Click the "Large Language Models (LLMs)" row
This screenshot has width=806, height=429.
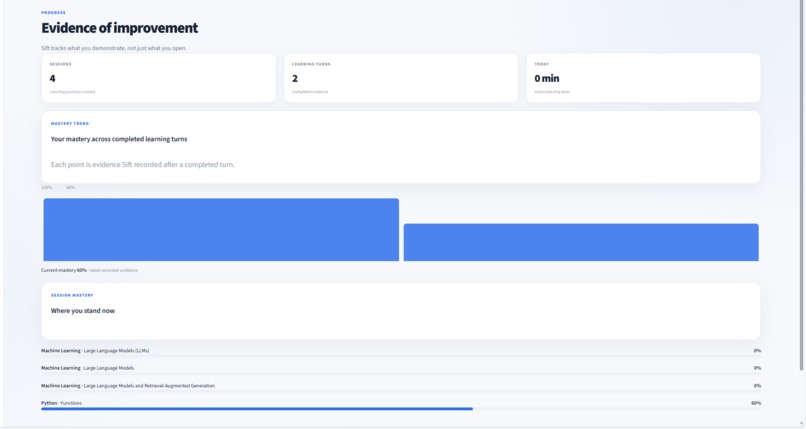[401, 351]
